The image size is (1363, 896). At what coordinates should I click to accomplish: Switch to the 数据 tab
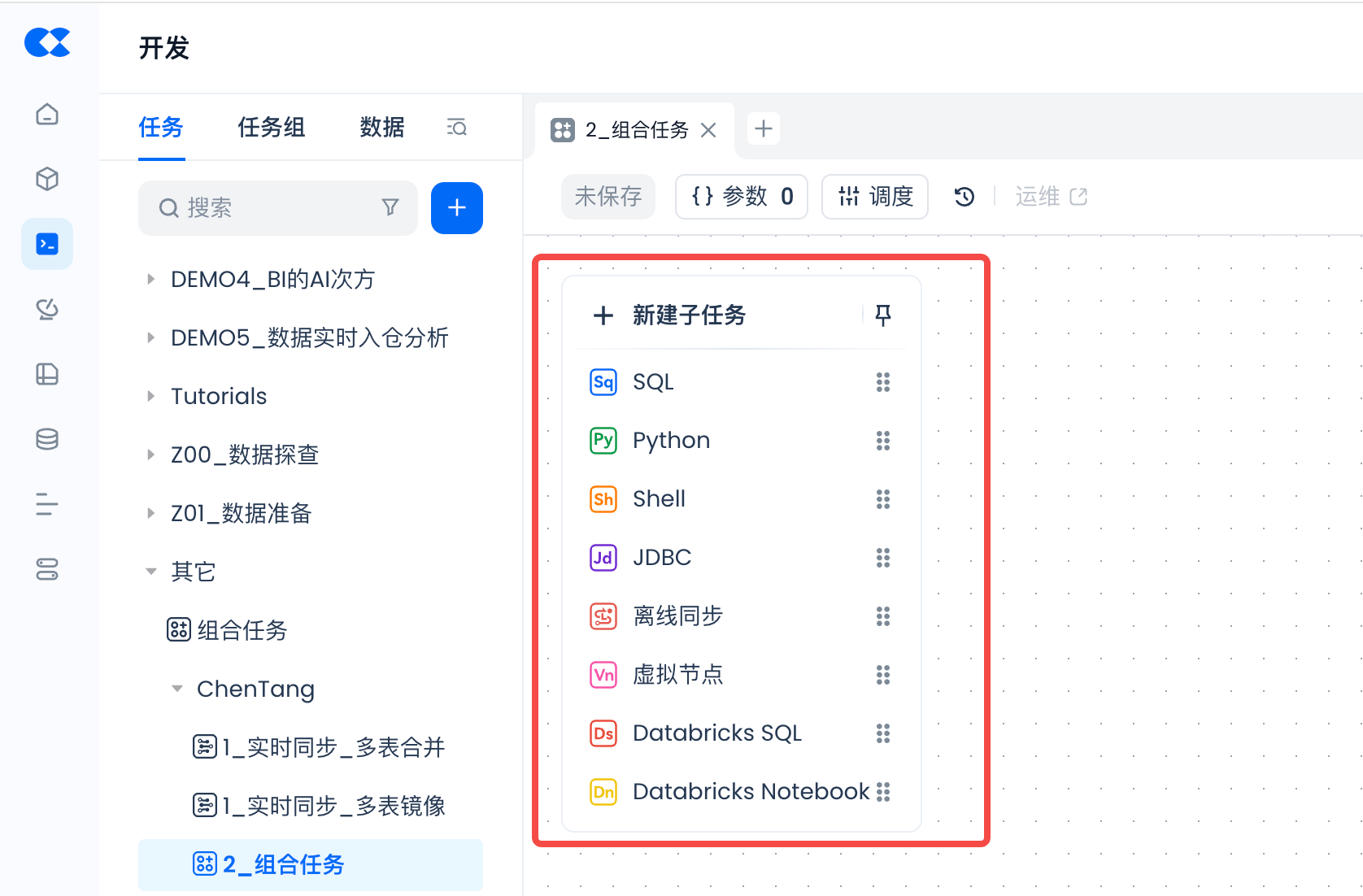tap(382, 128)
